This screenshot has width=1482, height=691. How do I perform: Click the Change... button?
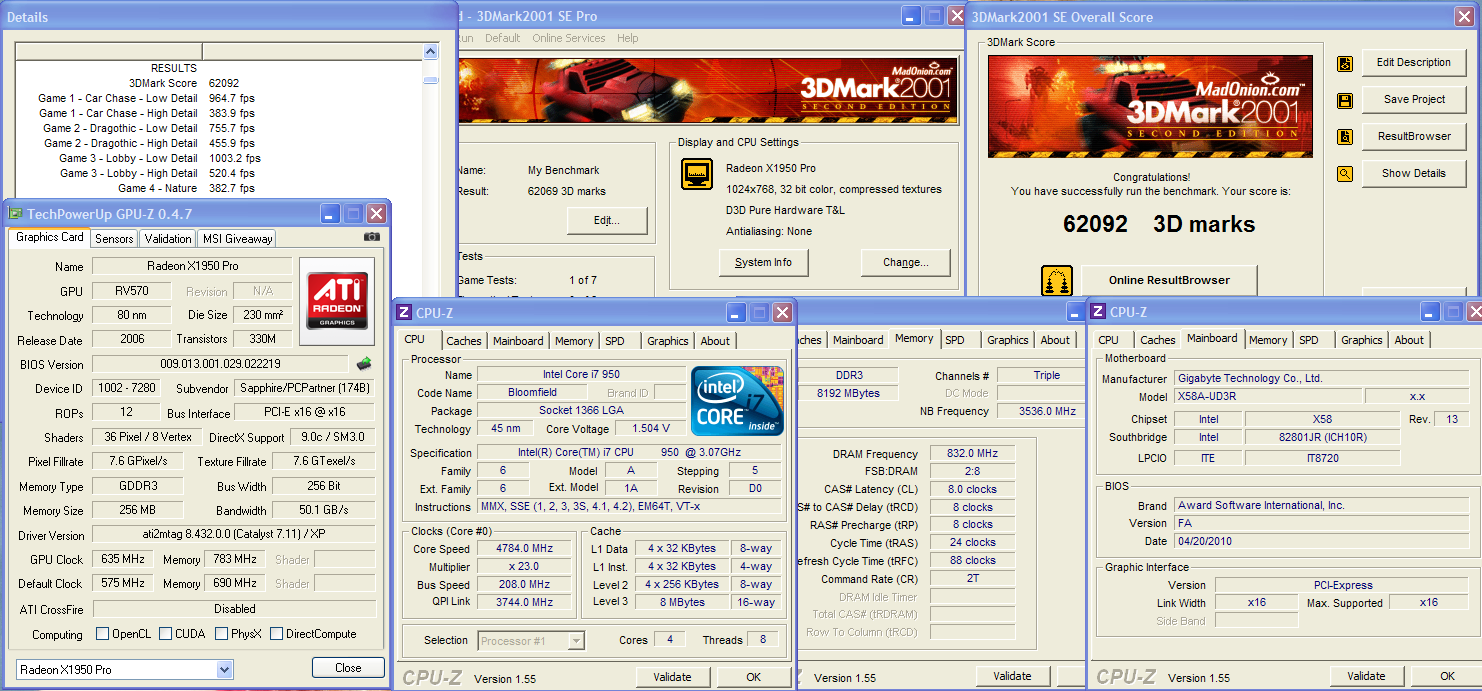pyautogui.click(x=905, y=262)
